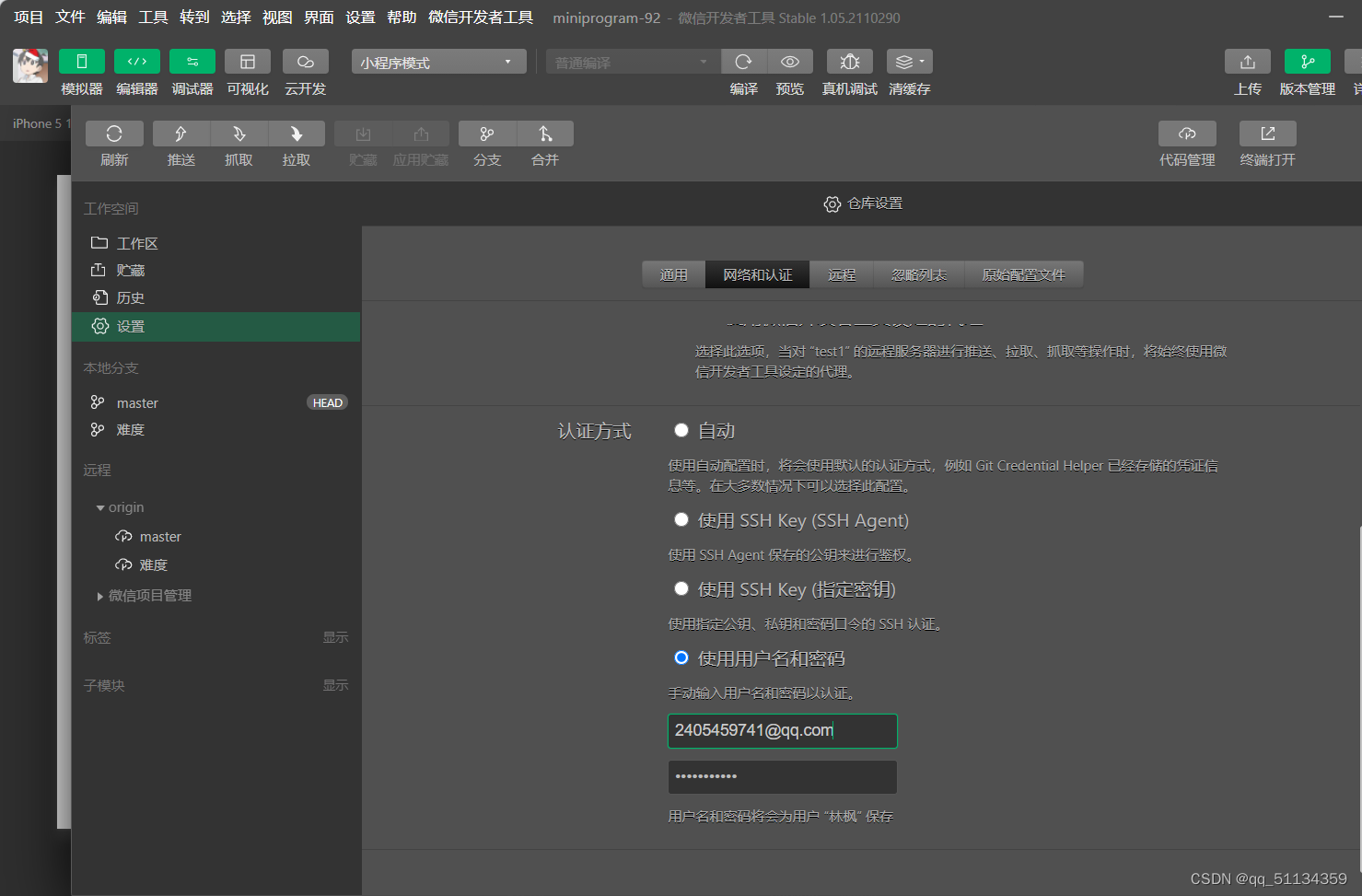The width and height of the screenshot is (1362, 896).
Task: Open the 微信开发者工具 menu
Action: [481, 17]
